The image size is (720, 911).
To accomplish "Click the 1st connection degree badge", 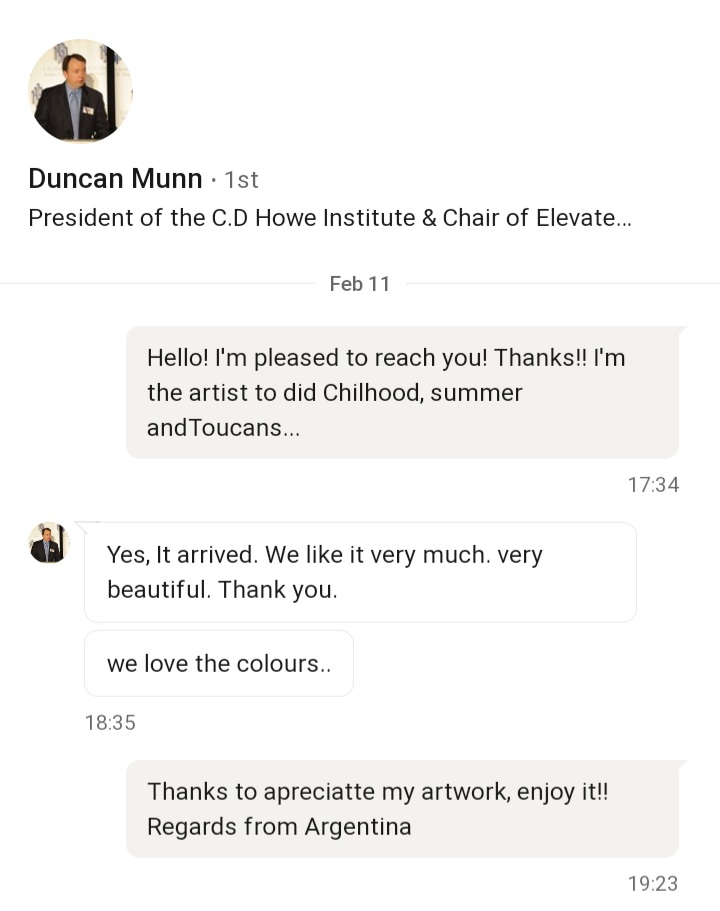I will (x=241, y=180).
